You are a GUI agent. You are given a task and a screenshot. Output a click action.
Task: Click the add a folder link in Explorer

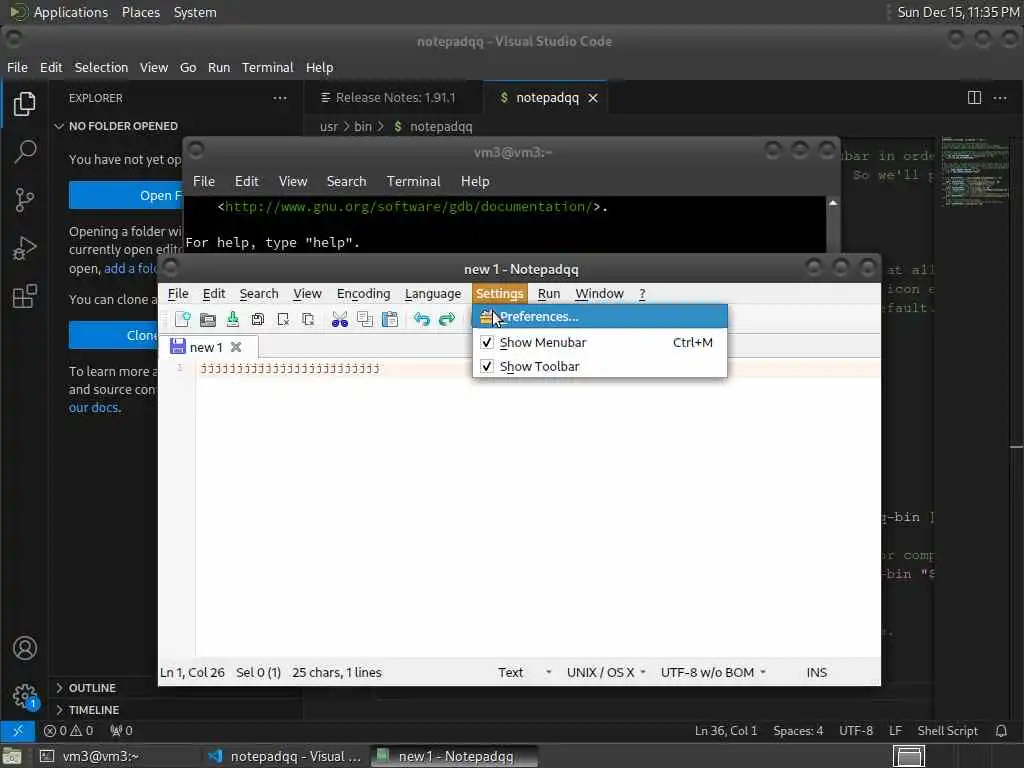[131, 268]
